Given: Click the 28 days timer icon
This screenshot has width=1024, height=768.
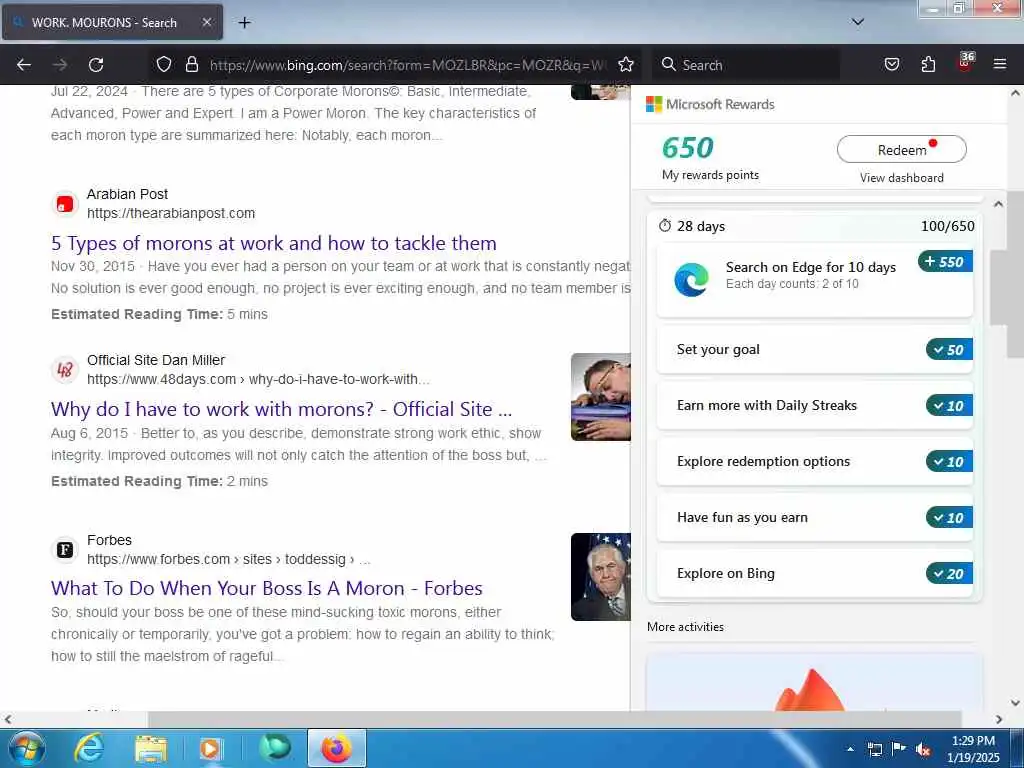Looking at the screenshot, I should click(x=665, y=226).
